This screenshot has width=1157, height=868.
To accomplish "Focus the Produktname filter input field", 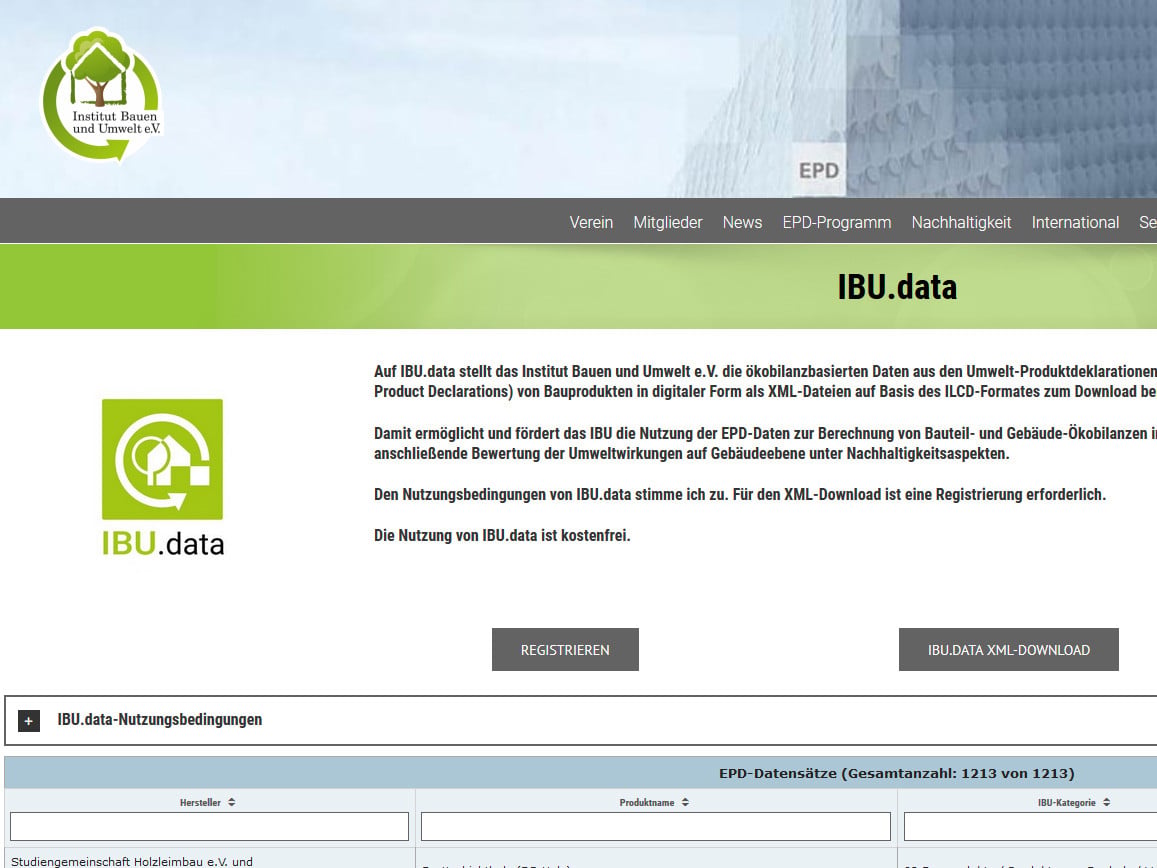I will tap(656, 827).
